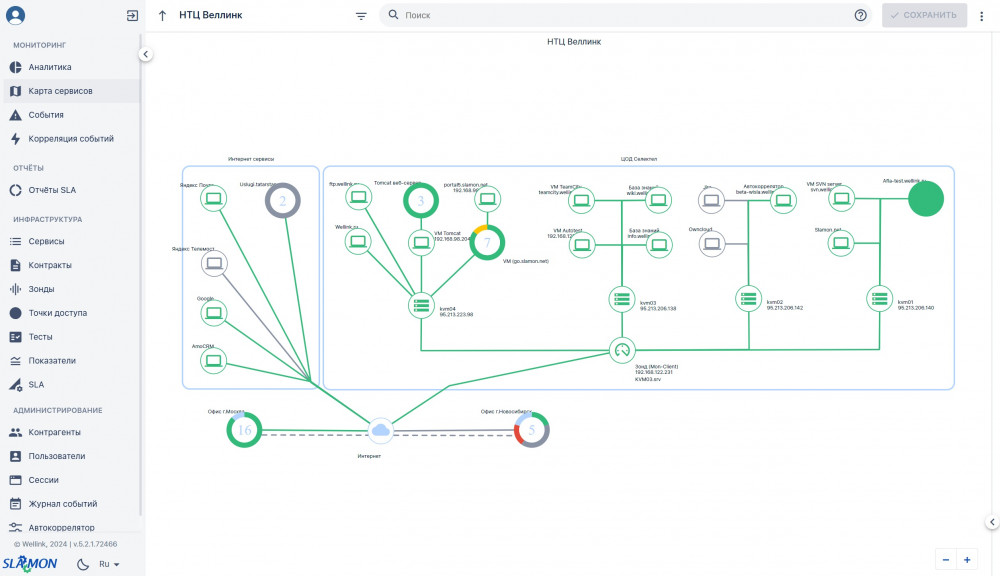Select the kvm04 server node
1000x576 pixels.
(x=421, y=305)
